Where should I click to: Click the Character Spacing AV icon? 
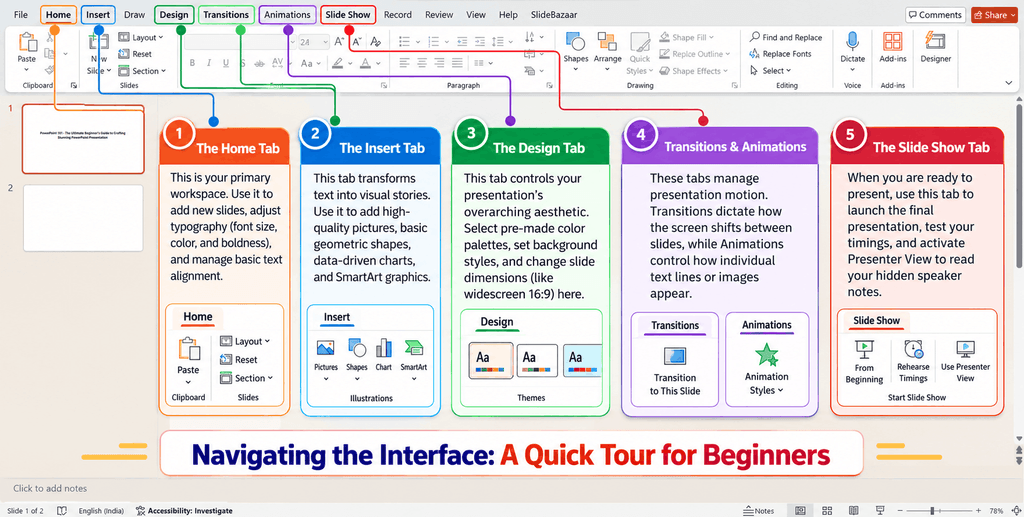pos(278,63)
